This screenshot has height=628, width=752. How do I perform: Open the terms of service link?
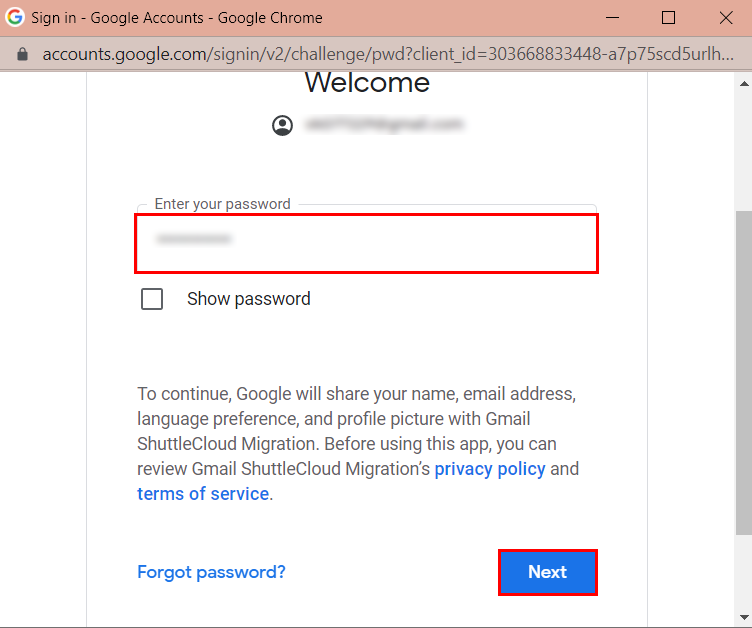pyautogui.click(x=203, y=494)
